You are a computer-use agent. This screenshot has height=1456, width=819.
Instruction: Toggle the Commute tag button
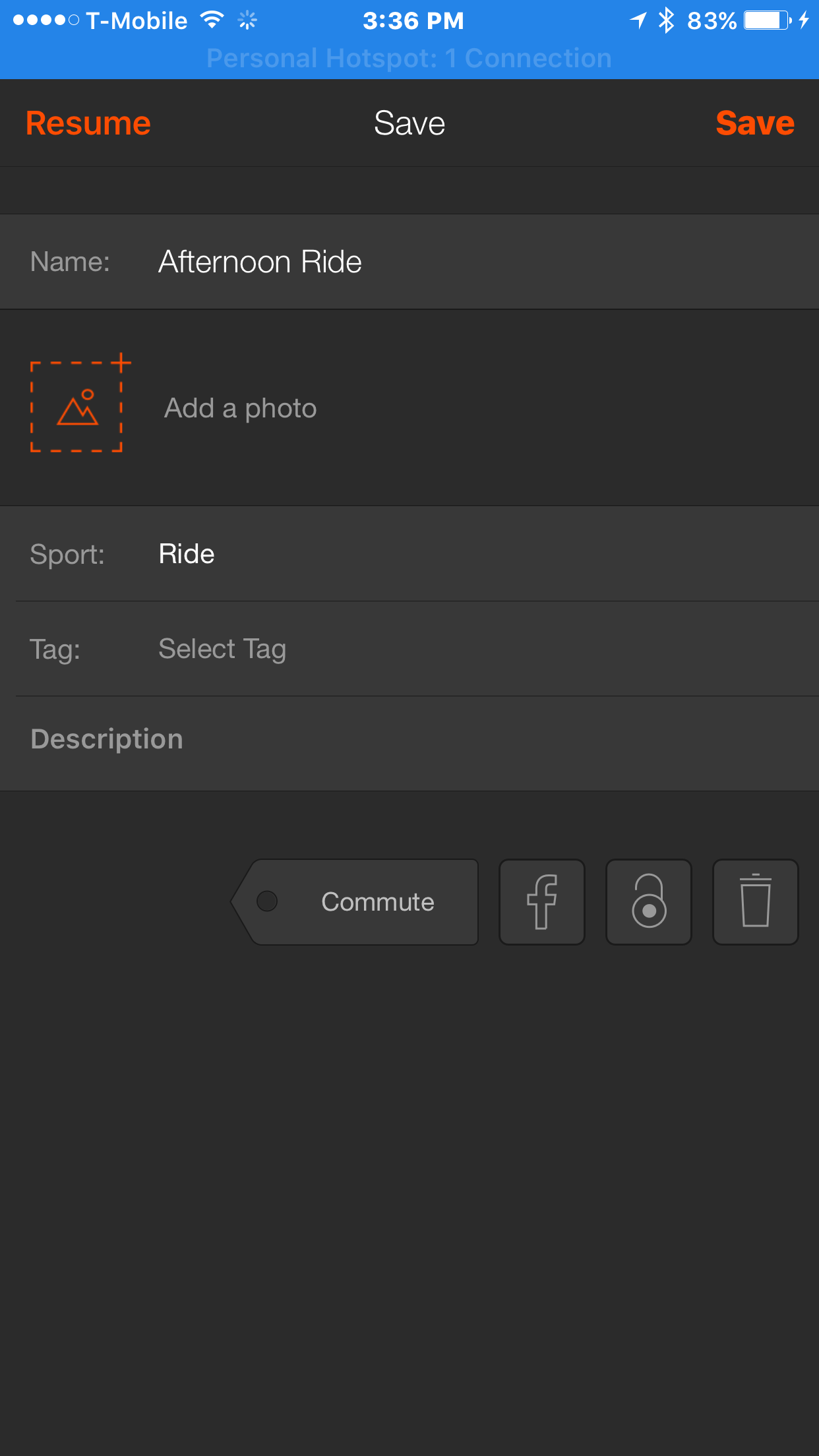pos(356,901)
